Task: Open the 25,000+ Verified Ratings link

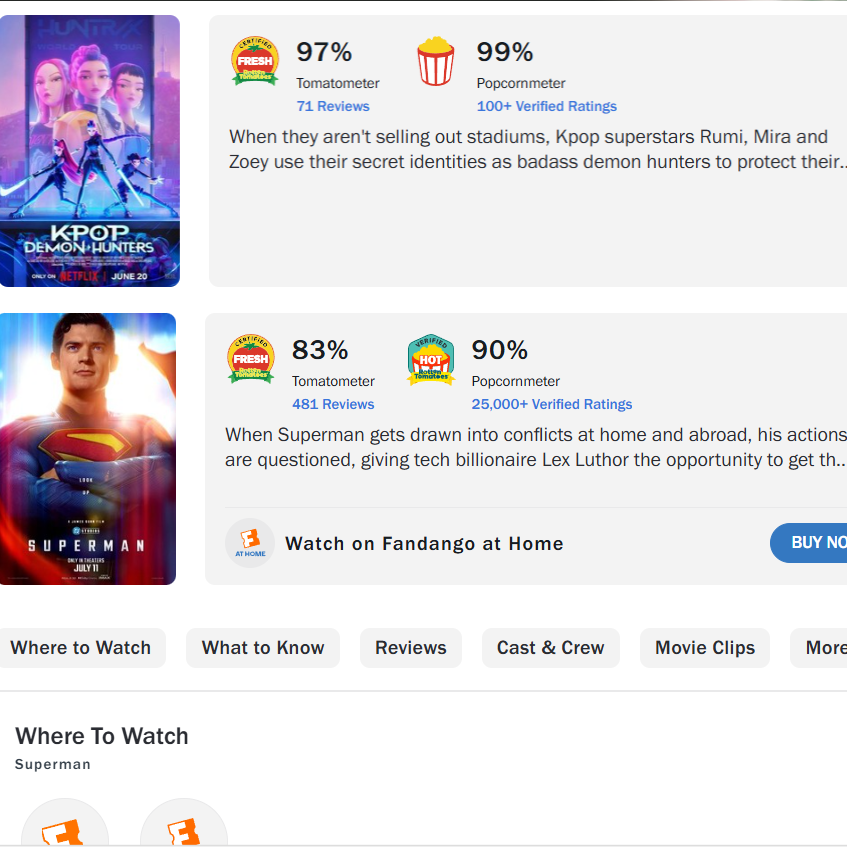Action: 552,404
